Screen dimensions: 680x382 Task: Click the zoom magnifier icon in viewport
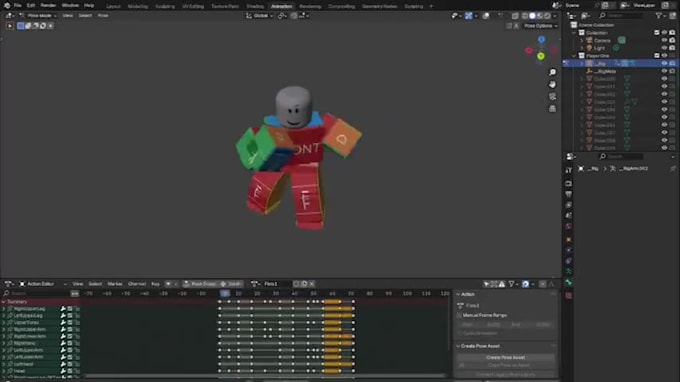[552, 72]
